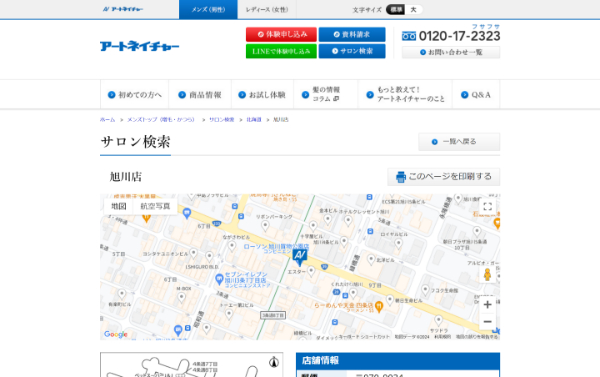Click the blue サロン検索 button
This screenshot has height=377, width=600.
352,51
